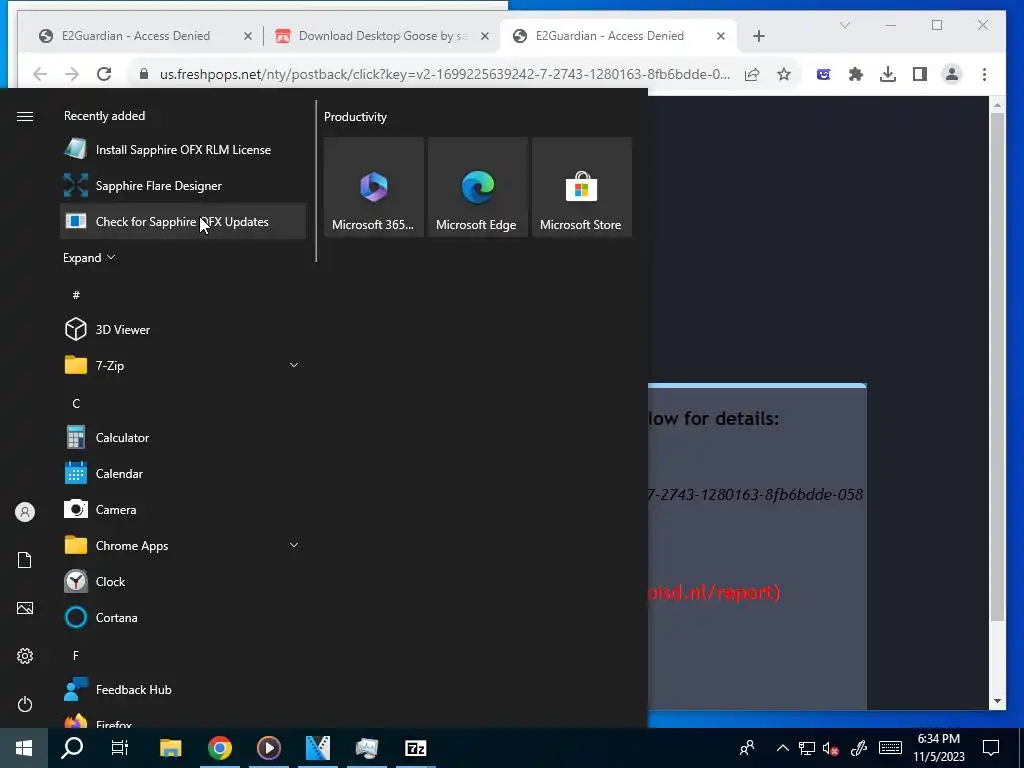This screenshot has height=768, width=1024.
Task: Click the Power button in Start
Action: (25, 704)
